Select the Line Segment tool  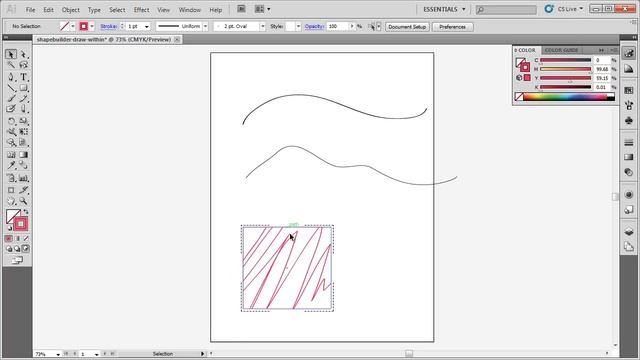click(x=11, y=88)
